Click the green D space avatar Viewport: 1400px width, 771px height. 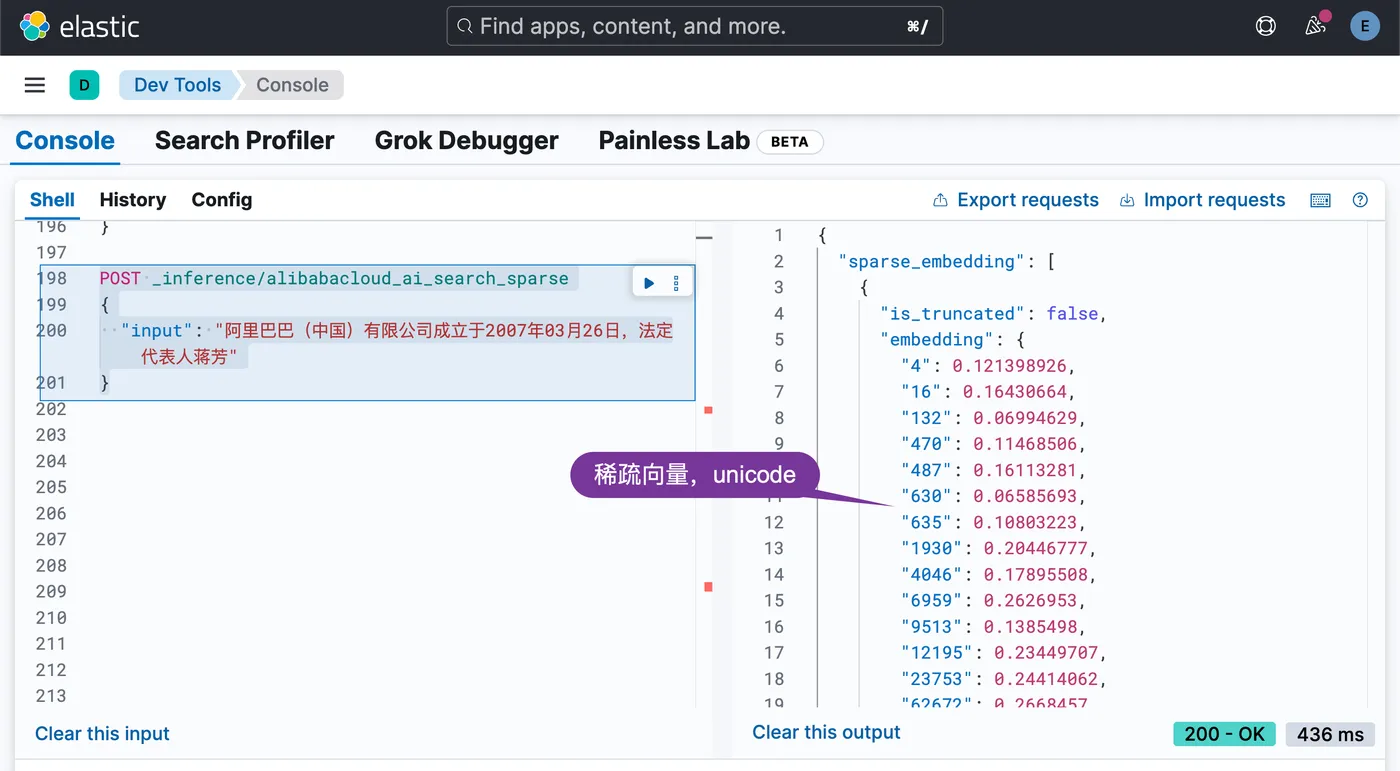point(84,85)
